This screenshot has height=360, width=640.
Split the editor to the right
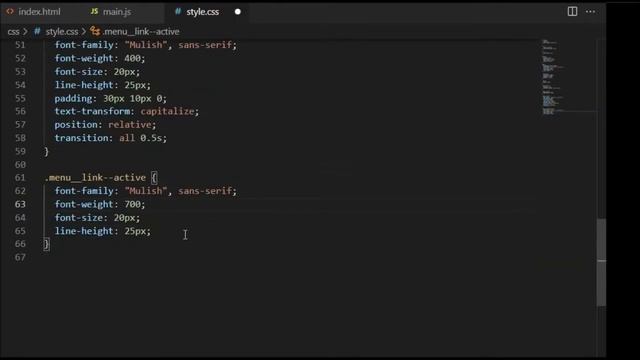pos(572,11)
